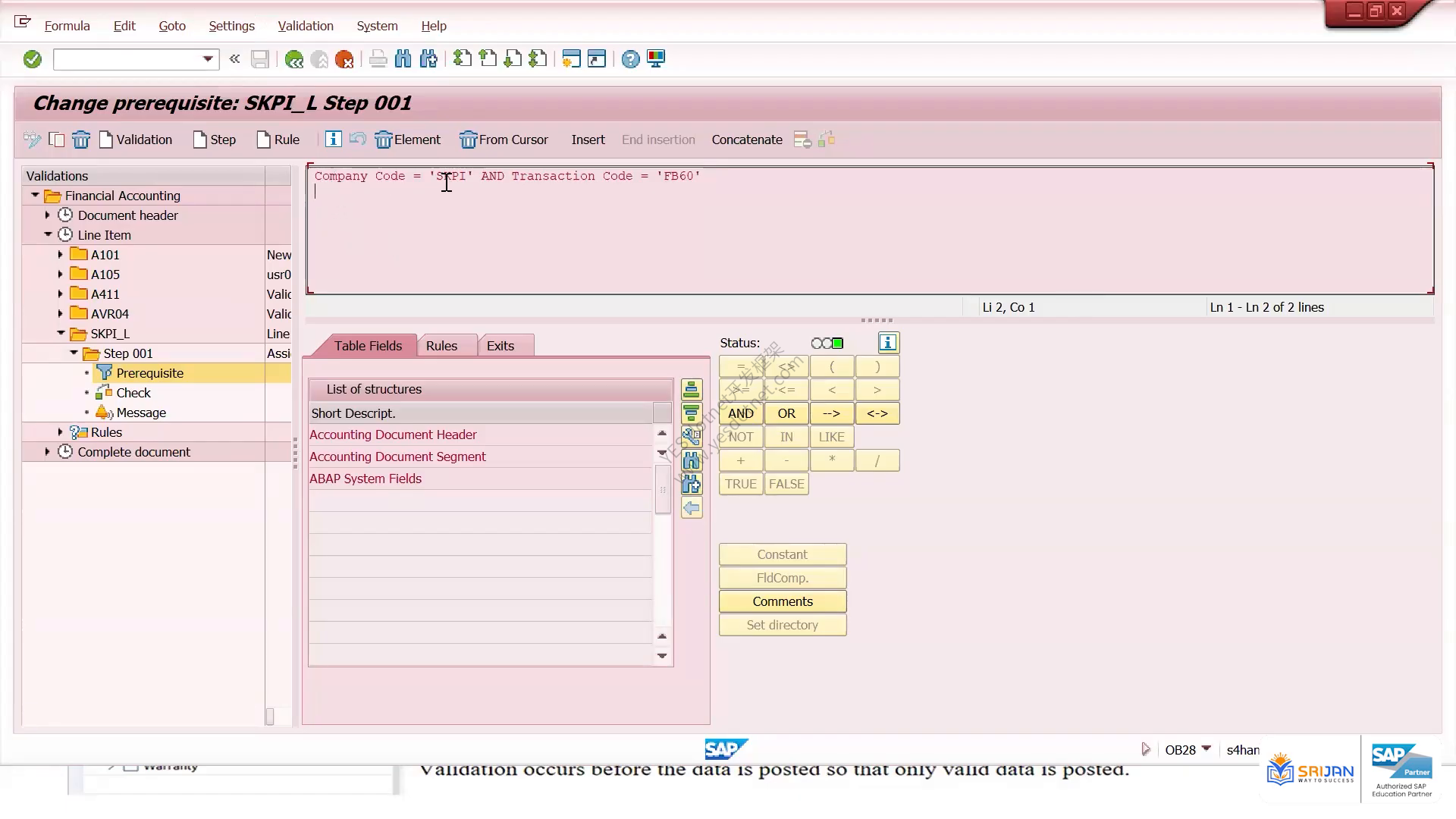Click the blue status information icon
1456x819 pixels.
pyautogui.click(x=888, y=343)
